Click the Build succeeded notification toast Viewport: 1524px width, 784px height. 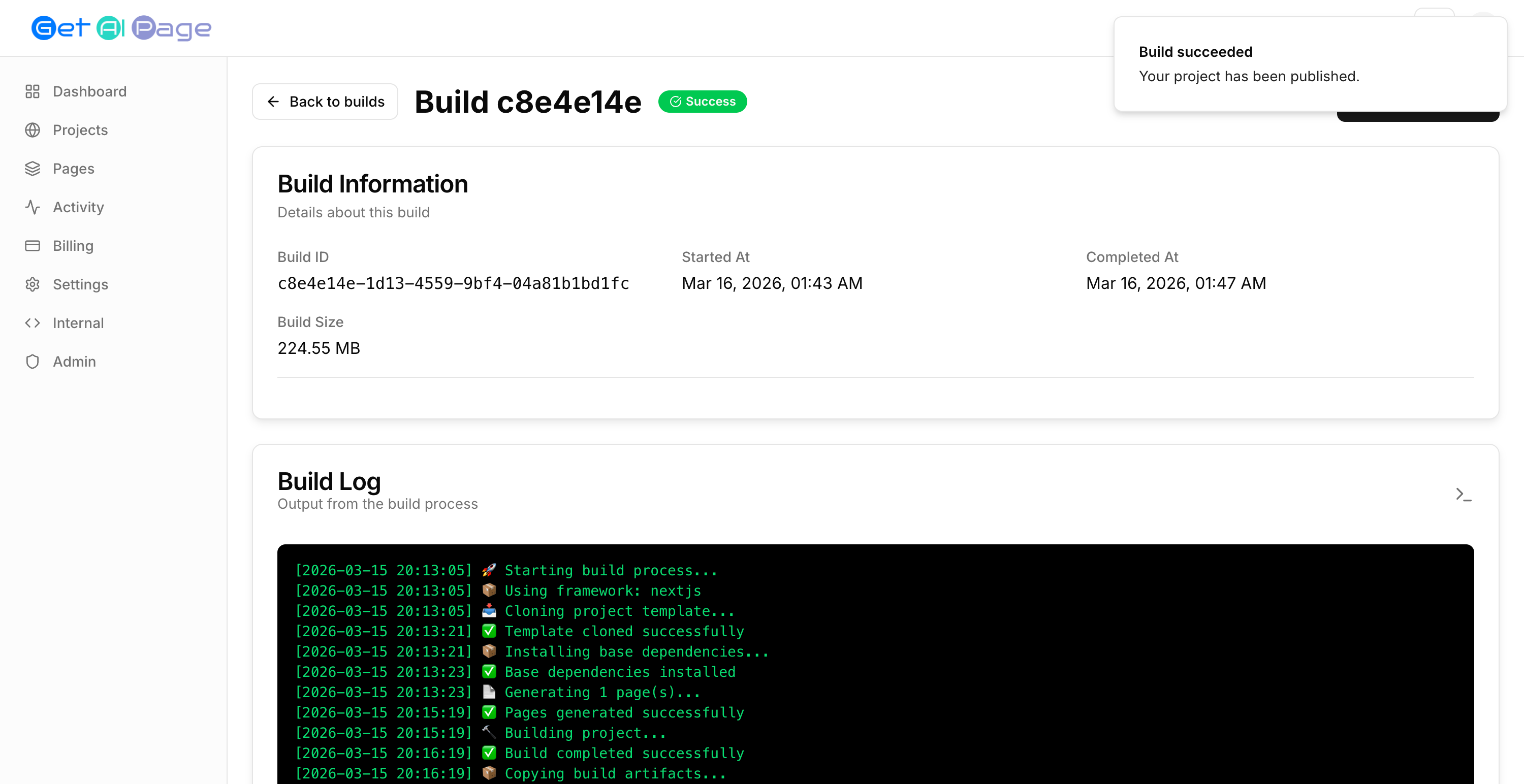(x=1309, y=64)
